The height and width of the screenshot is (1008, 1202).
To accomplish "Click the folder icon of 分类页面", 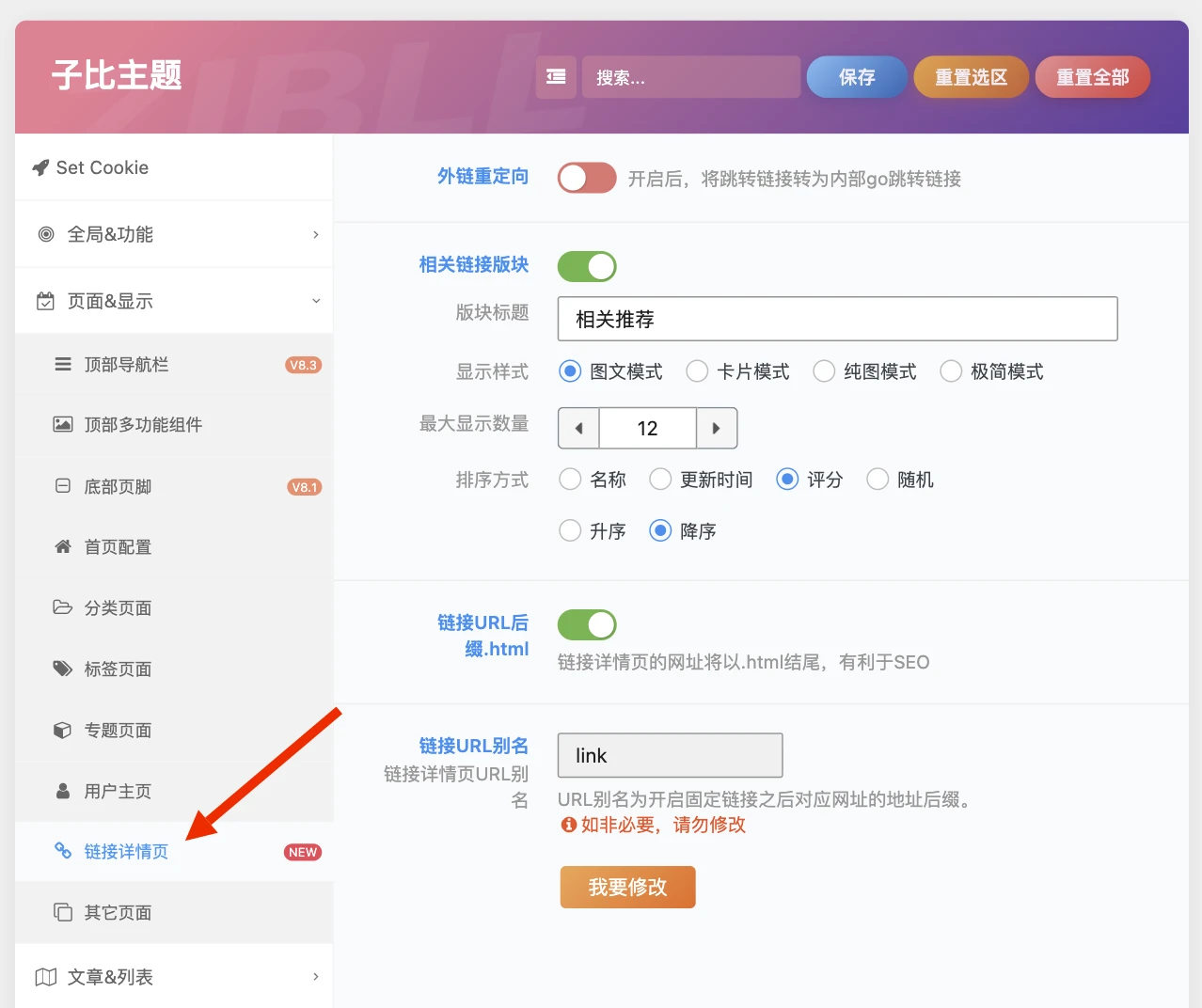I will (63, 607).
